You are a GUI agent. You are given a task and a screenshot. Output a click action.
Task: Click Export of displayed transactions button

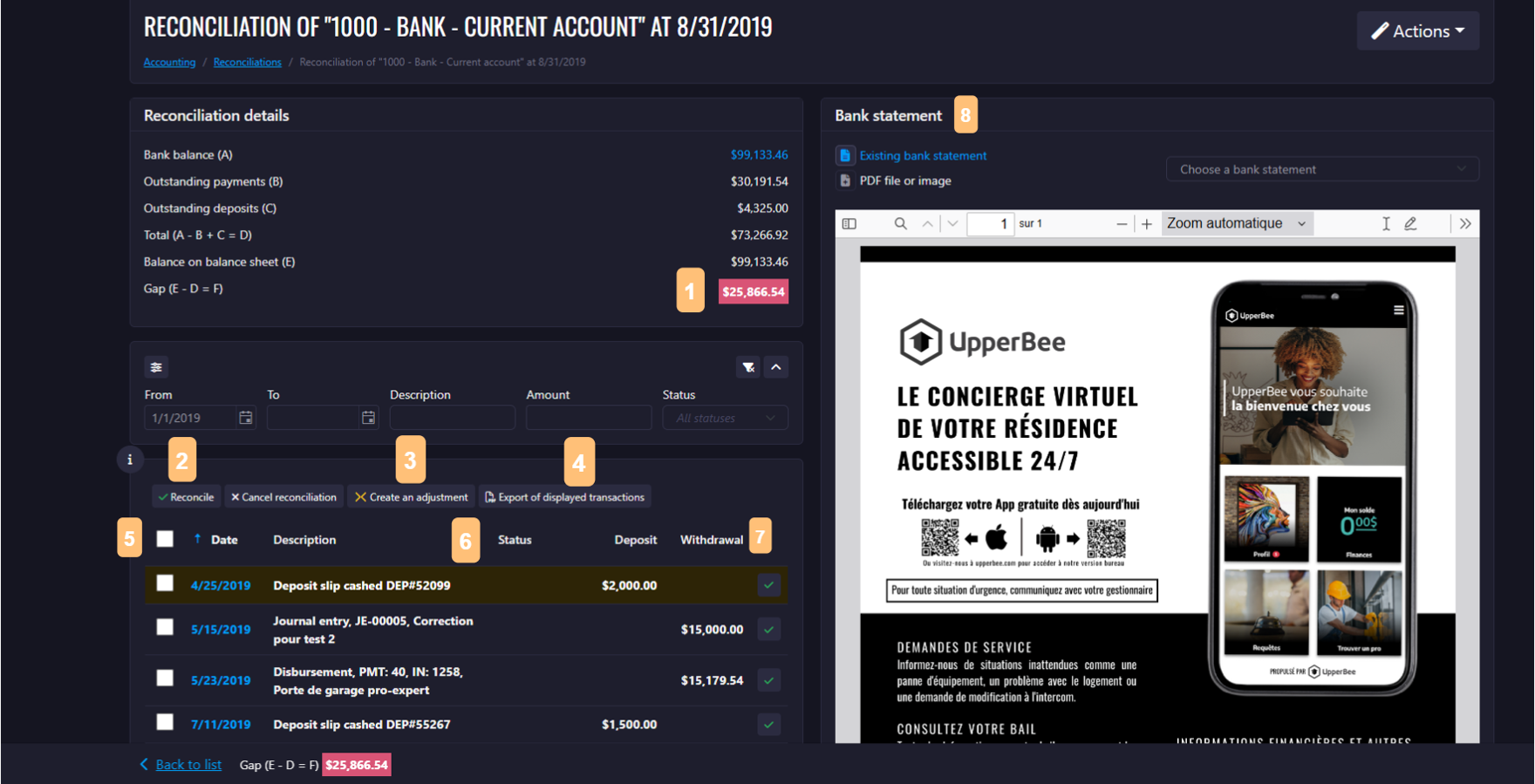(564, 497)
